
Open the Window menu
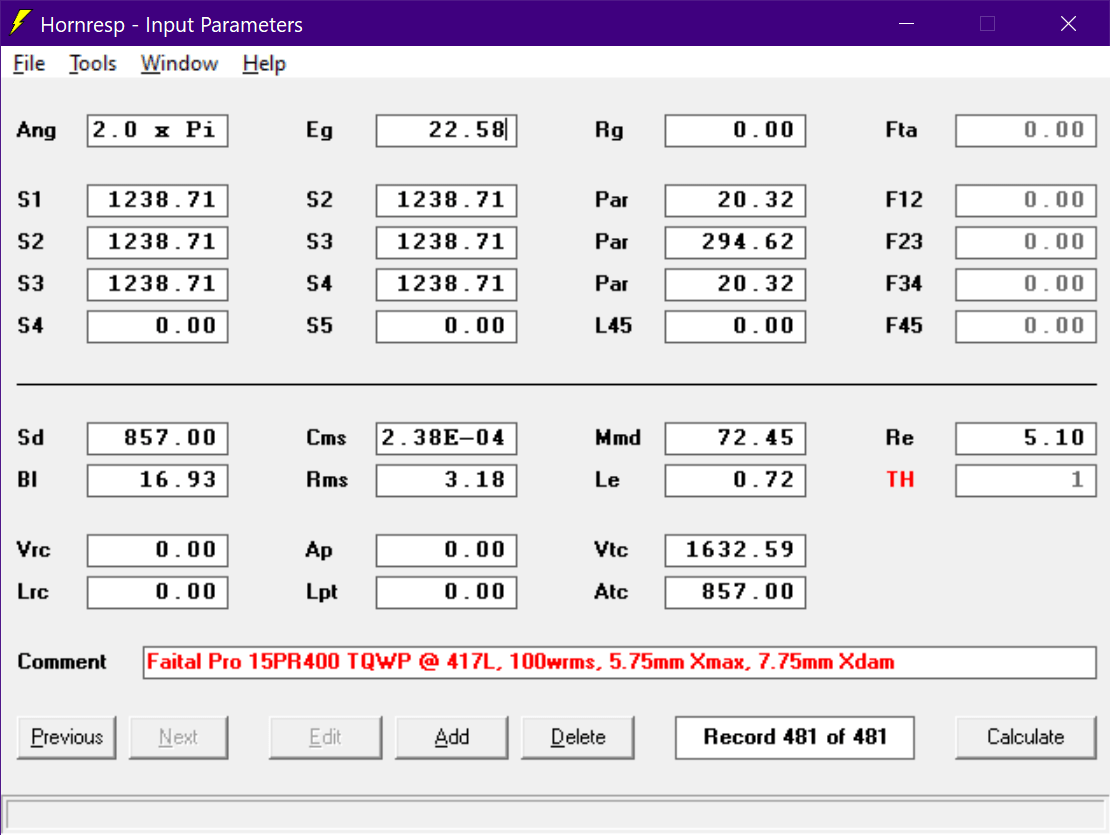(x=179, y=64)
